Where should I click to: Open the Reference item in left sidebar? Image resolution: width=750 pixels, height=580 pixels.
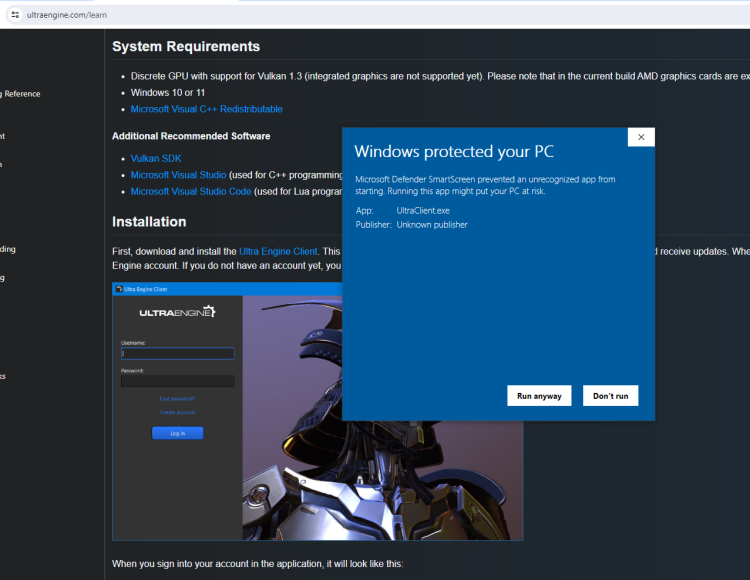[21, 94]
